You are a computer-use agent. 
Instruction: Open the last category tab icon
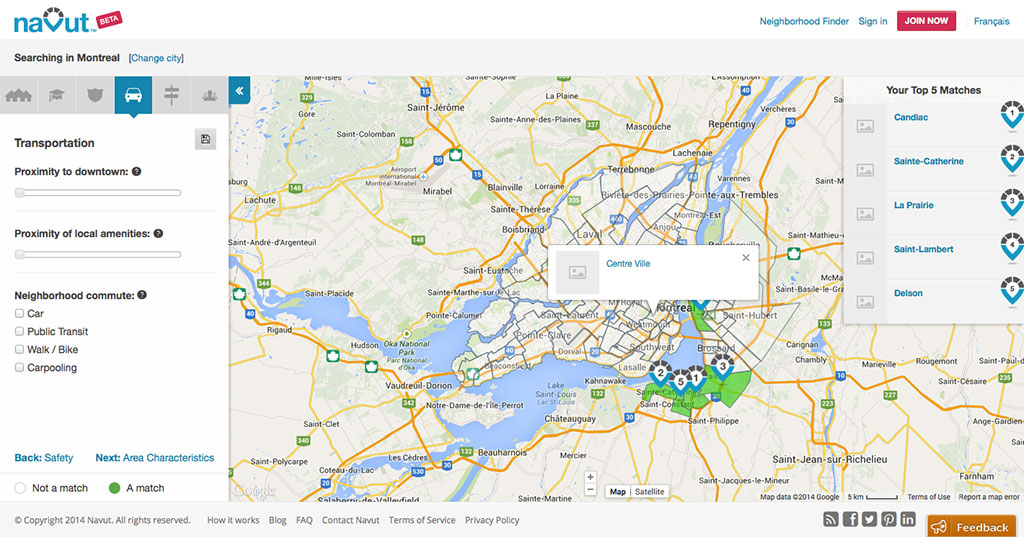click(209, 95)
